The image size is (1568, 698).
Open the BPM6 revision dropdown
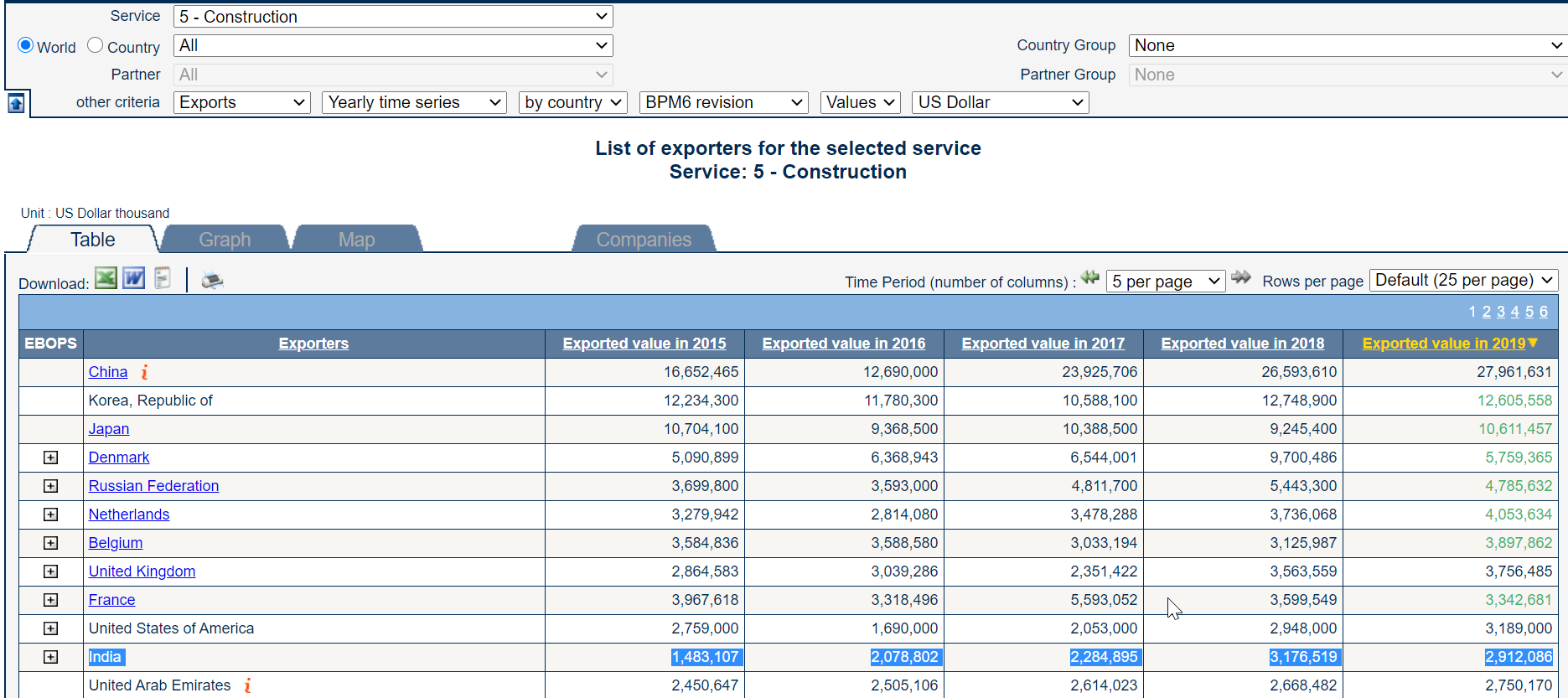click(x=724, y=102)
